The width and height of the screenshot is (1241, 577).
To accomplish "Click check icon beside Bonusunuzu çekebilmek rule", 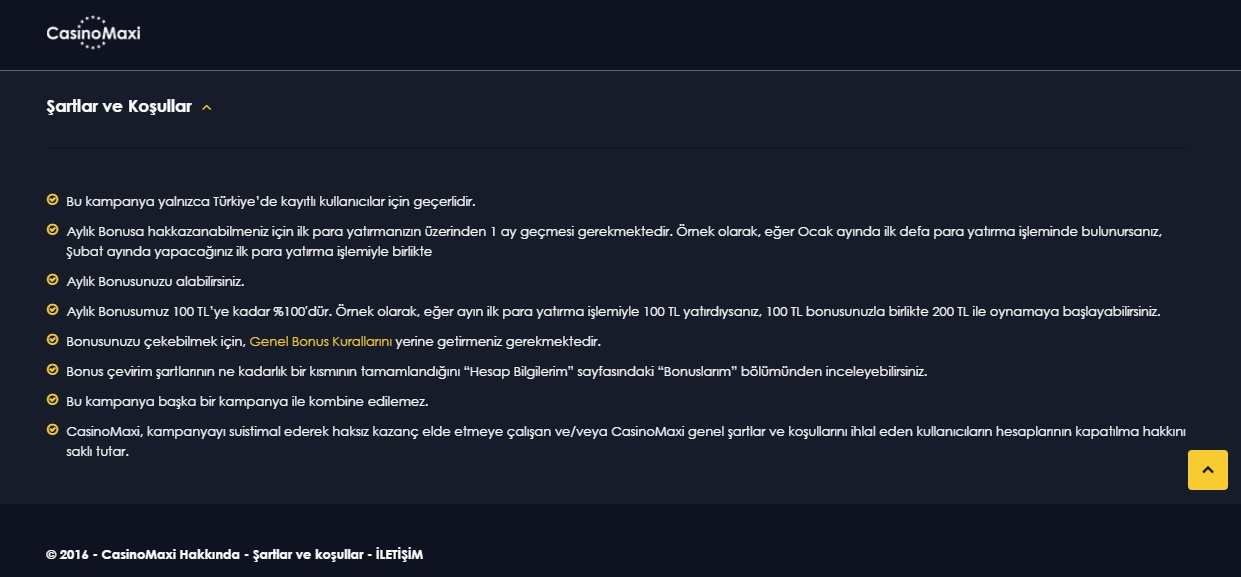I will [x=52, y=340].
